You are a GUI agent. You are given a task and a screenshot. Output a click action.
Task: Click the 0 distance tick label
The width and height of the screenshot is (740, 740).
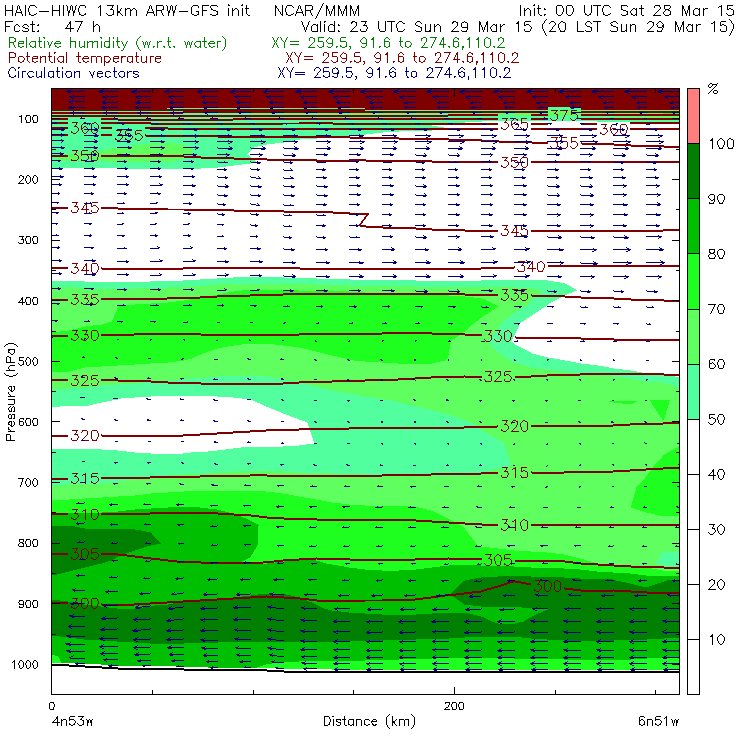pos(51,706)
